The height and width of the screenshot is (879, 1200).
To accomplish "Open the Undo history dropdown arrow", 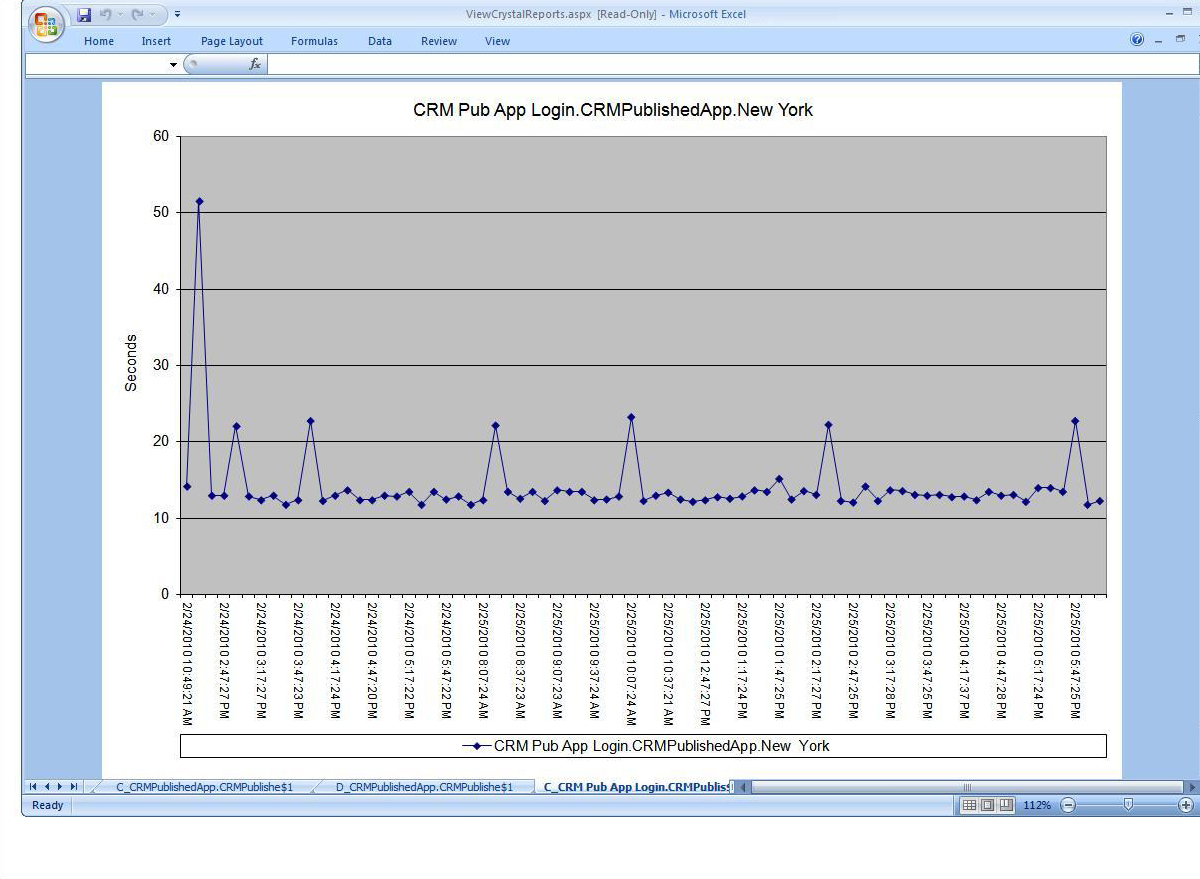I will pyautogui.click(x=120, y=14).
